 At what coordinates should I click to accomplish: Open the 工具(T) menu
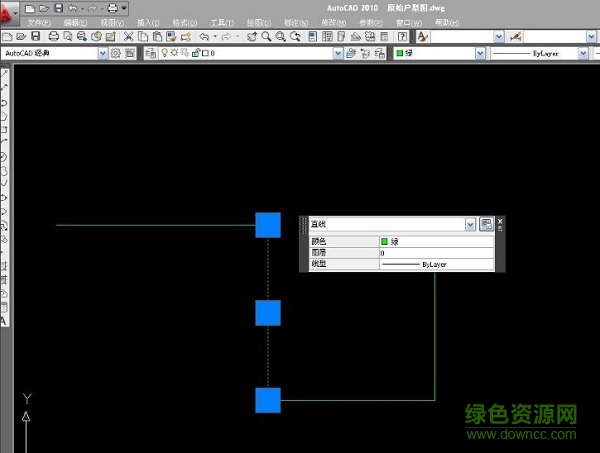click(x=222, y=23)
